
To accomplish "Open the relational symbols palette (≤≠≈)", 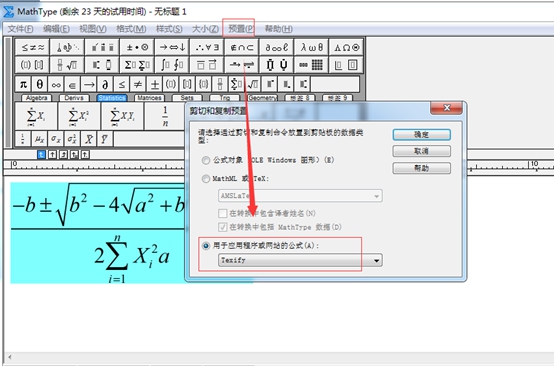I will [33, 47].
